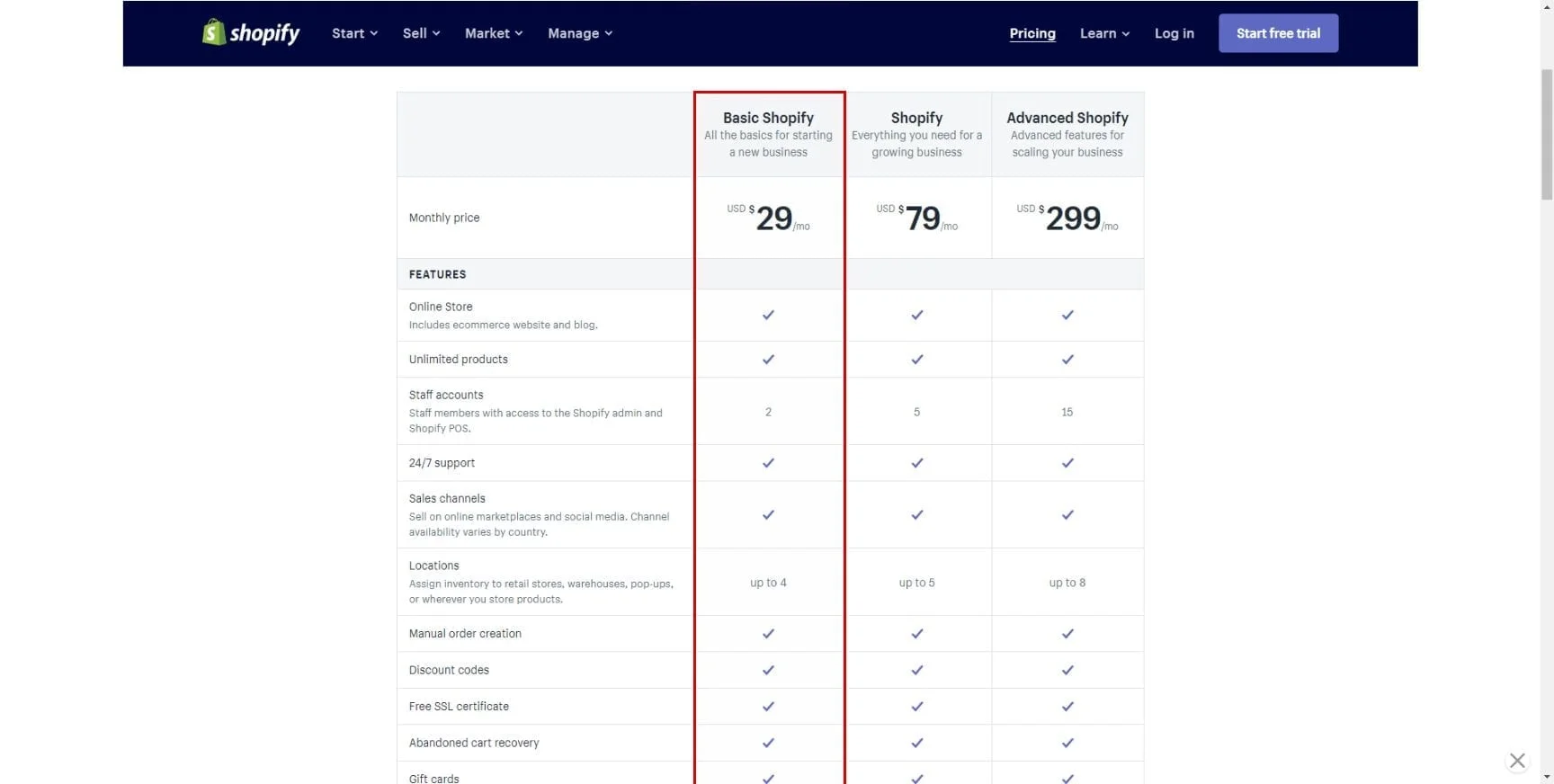The image size is (1554, 784).
Task: Click the close X icon near the page corner
Action: 1517,761
